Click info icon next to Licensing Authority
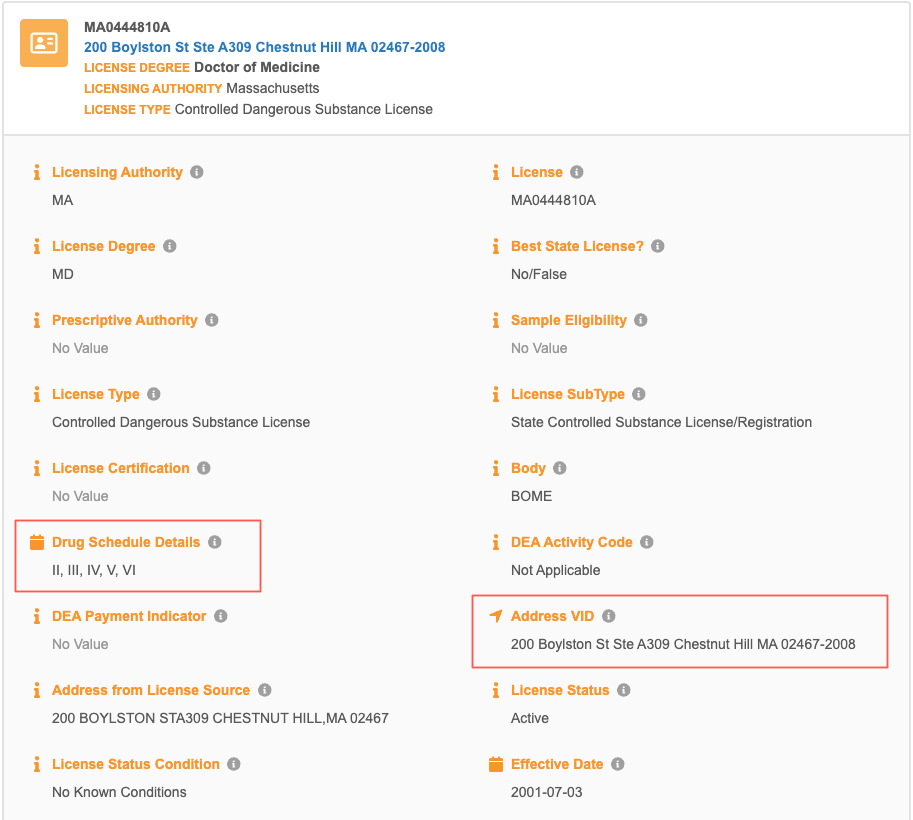 click(x=197, y=172)
